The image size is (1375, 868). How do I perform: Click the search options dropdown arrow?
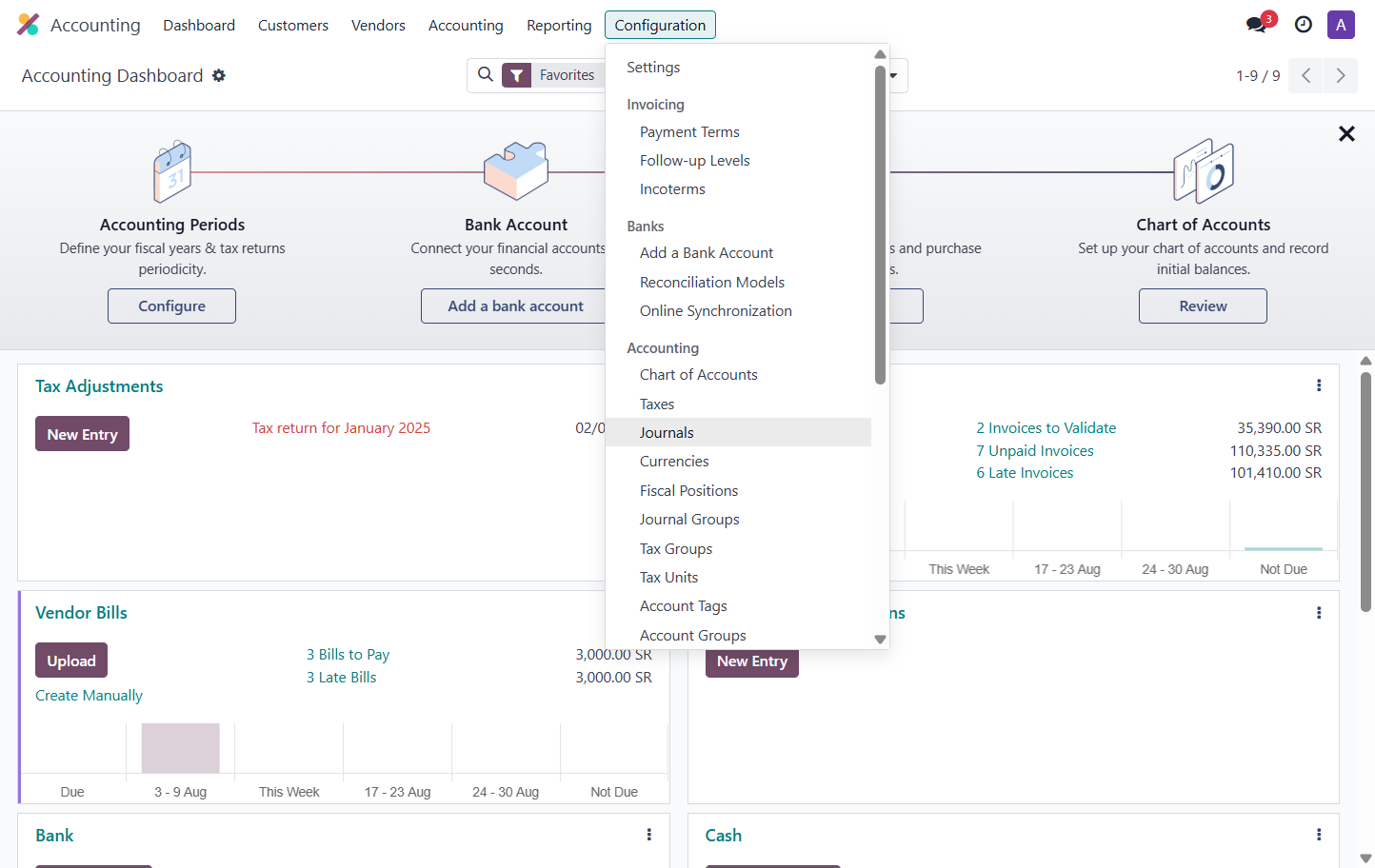point(893,75)
